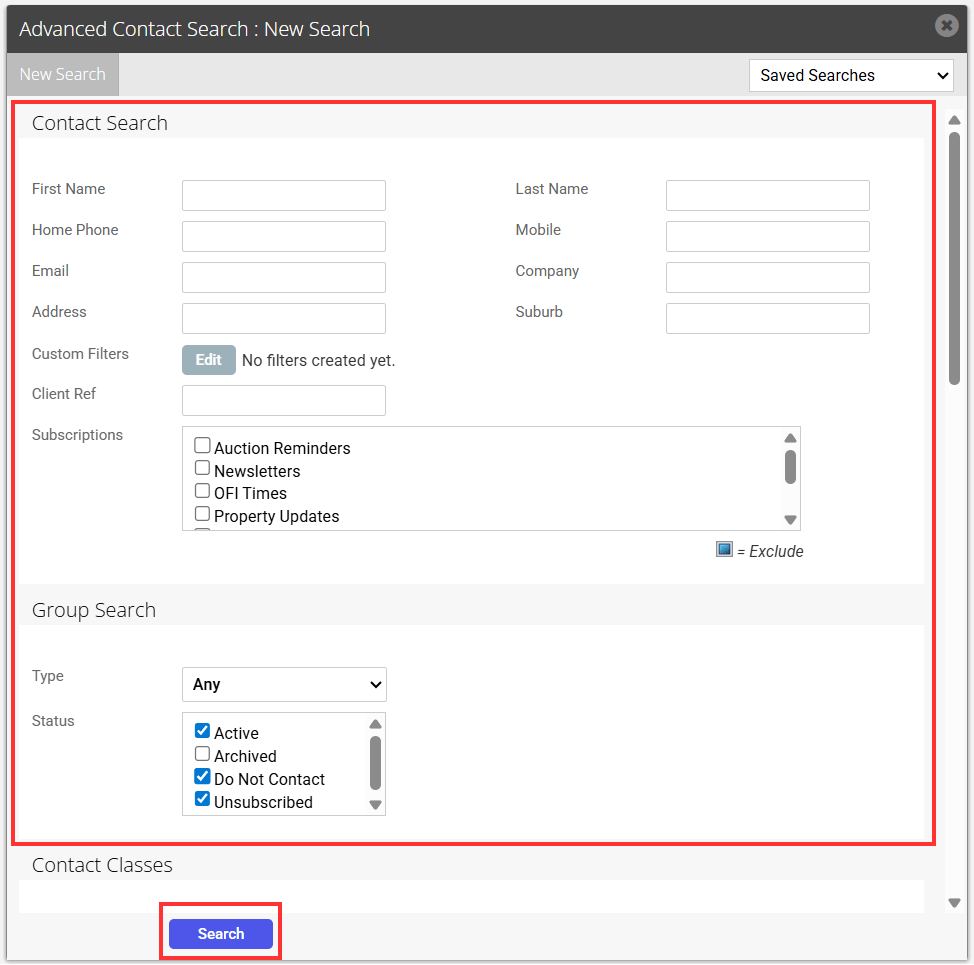Click the Status list down arrow
Image resolution: width=974 pixels, height=965 pixels.
[x=375, y=805]
